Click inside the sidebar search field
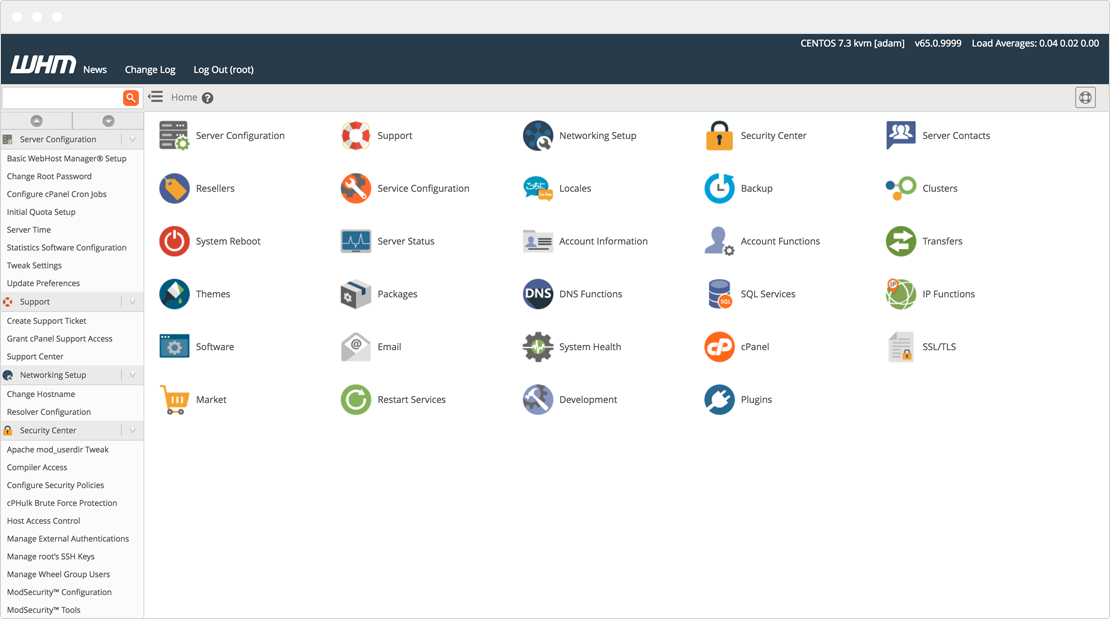Viewport: 1110px width, 619px height. [60, 97]
